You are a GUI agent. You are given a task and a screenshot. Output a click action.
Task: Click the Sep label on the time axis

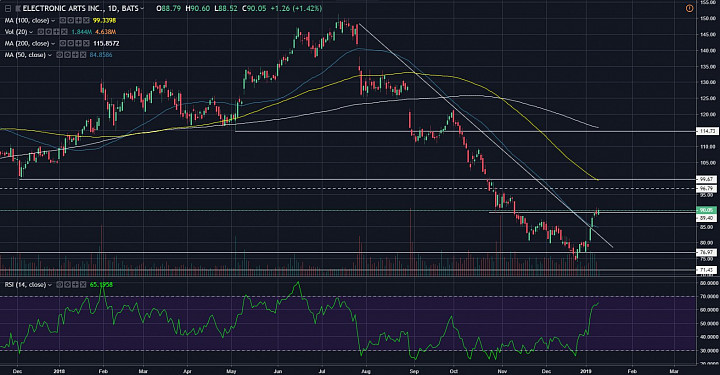click(414, 370)
